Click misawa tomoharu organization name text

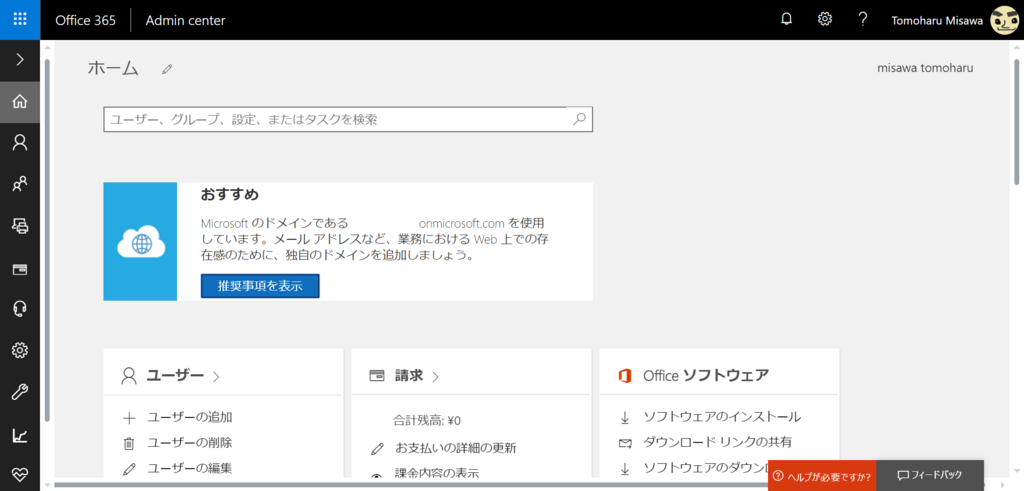(925, 67)
